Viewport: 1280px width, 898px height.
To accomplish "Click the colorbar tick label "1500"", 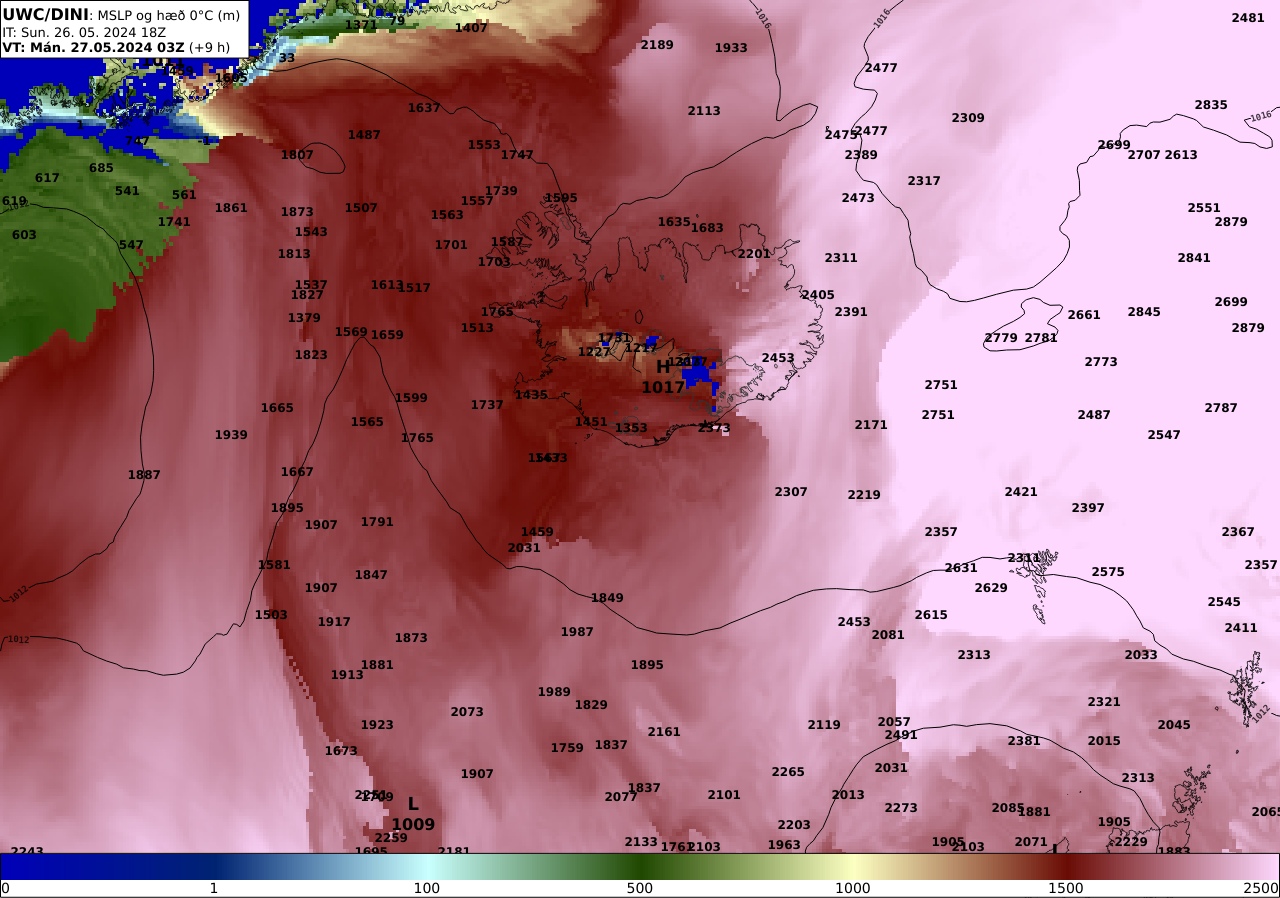I will (x=1066, y=888).
